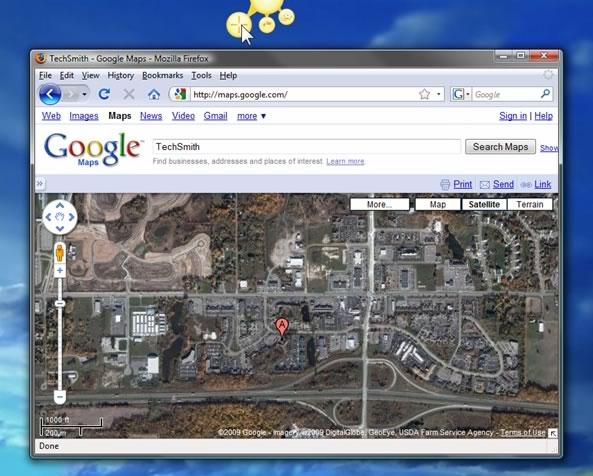Switch to the Terrain view

[x=529, y=205]
